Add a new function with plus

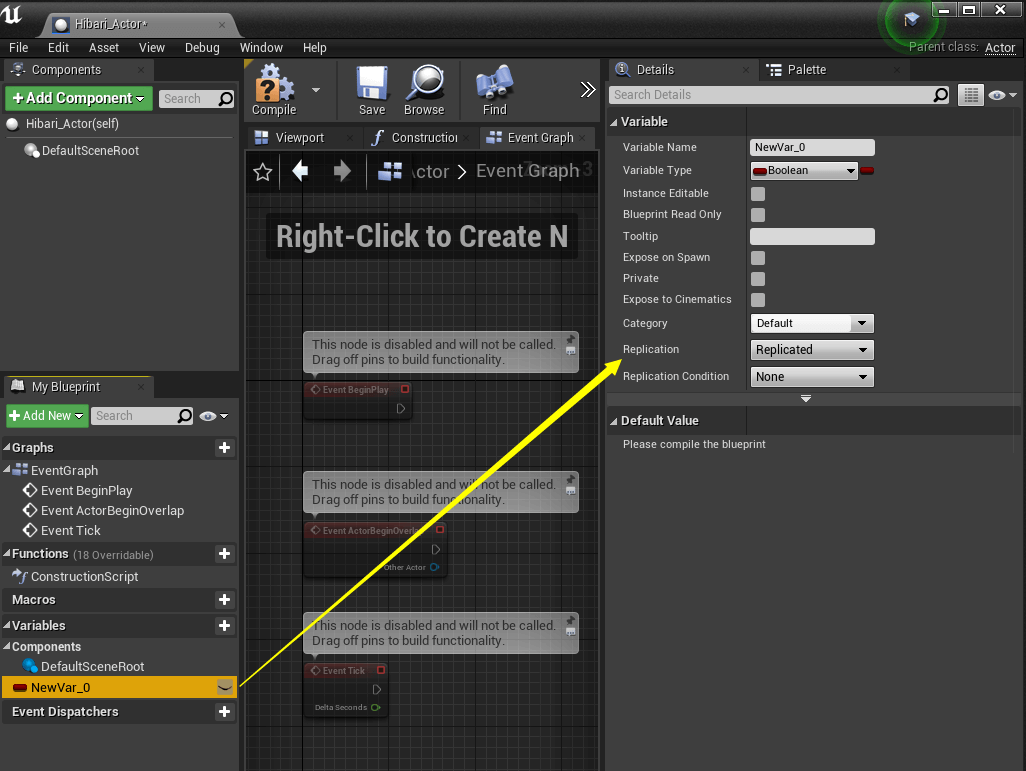coord(224,554)
